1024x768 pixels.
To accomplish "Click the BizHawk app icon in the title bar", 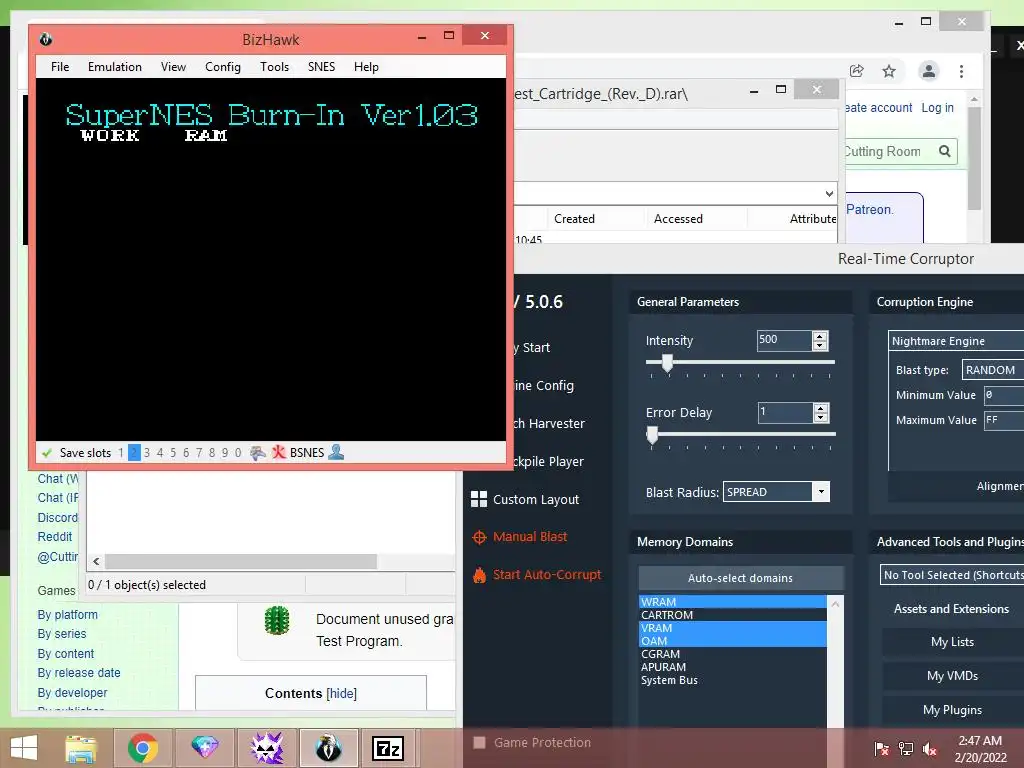I will tap(46, 39).
